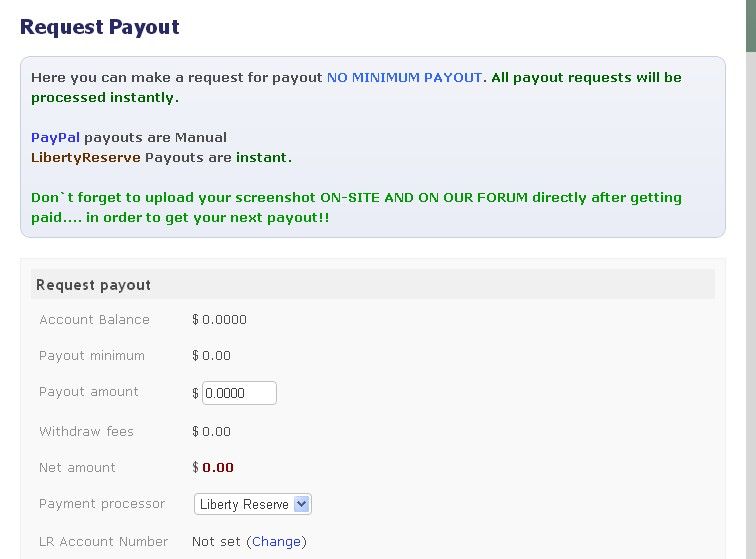Click the blue arrow on Liberty Reserve selector
The width and height of the screenshot is (756, 559).
302,504
